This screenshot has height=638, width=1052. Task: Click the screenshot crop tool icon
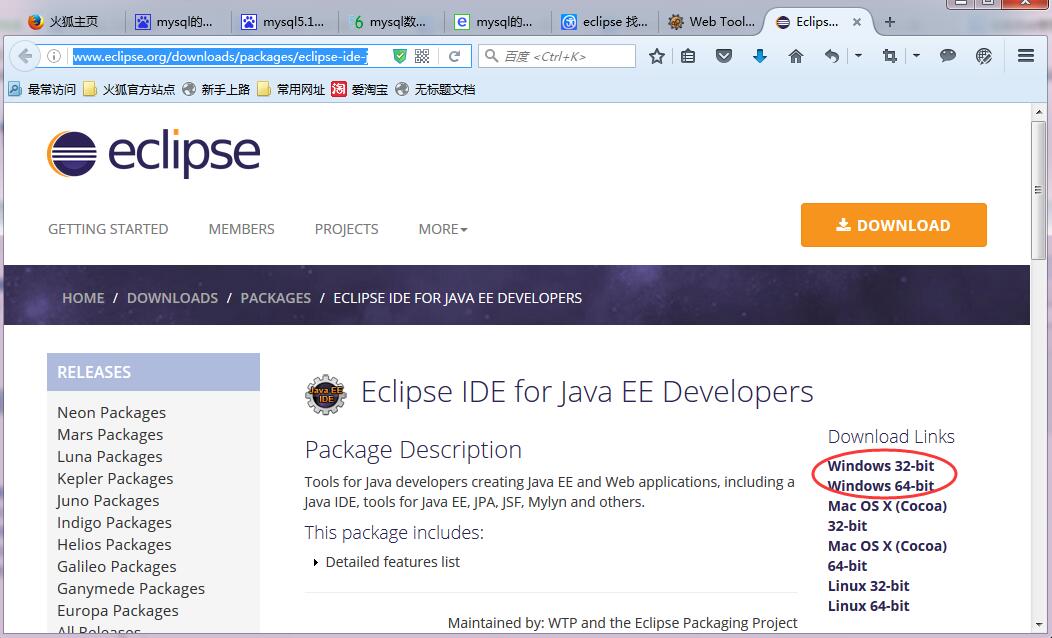click(890, 56)
